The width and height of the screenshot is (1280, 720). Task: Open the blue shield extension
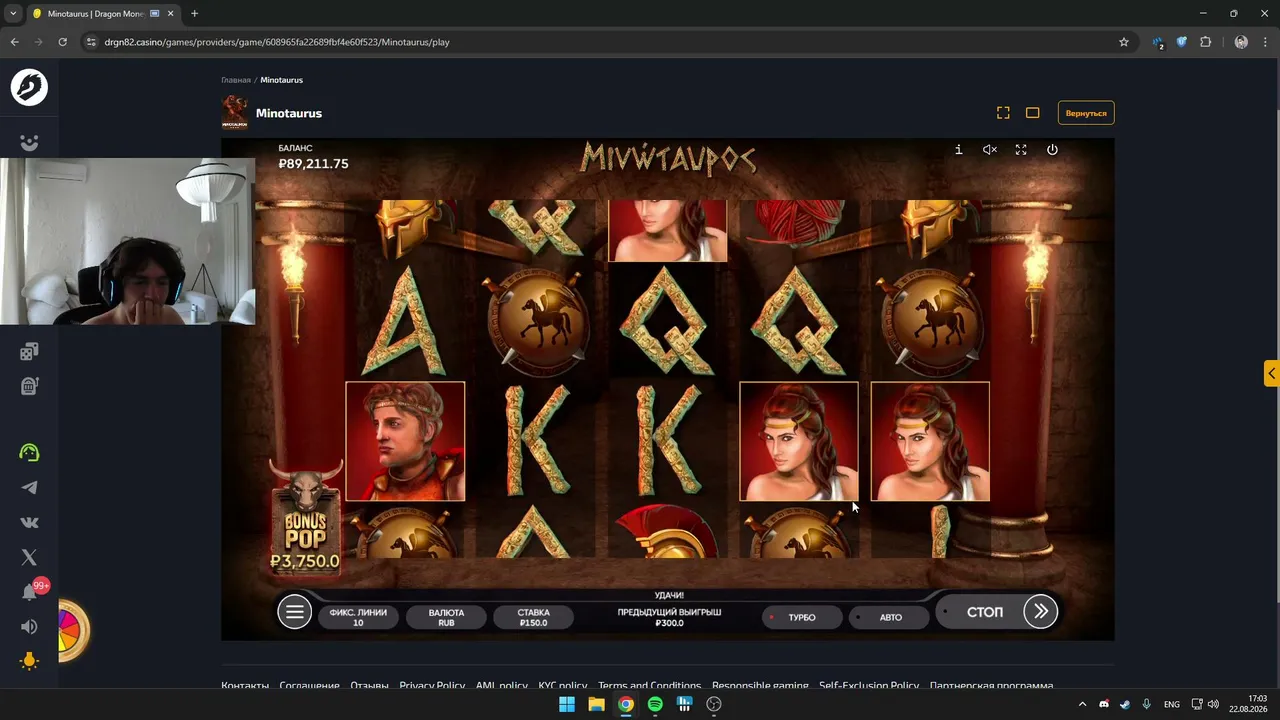[1181, 42]
